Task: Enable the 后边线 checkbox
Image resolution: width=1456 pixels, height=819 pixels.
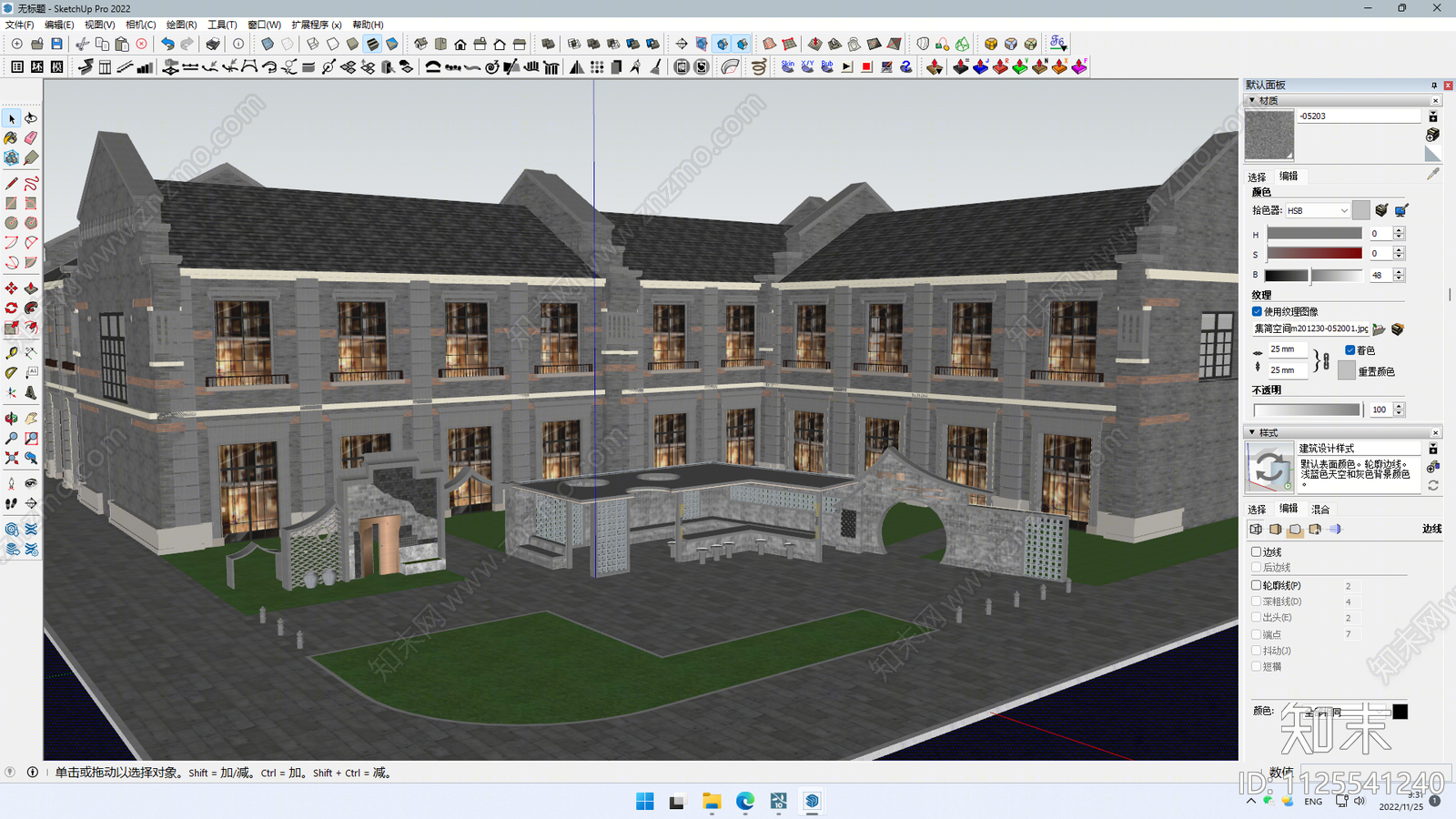Action: pos(1257,567)
